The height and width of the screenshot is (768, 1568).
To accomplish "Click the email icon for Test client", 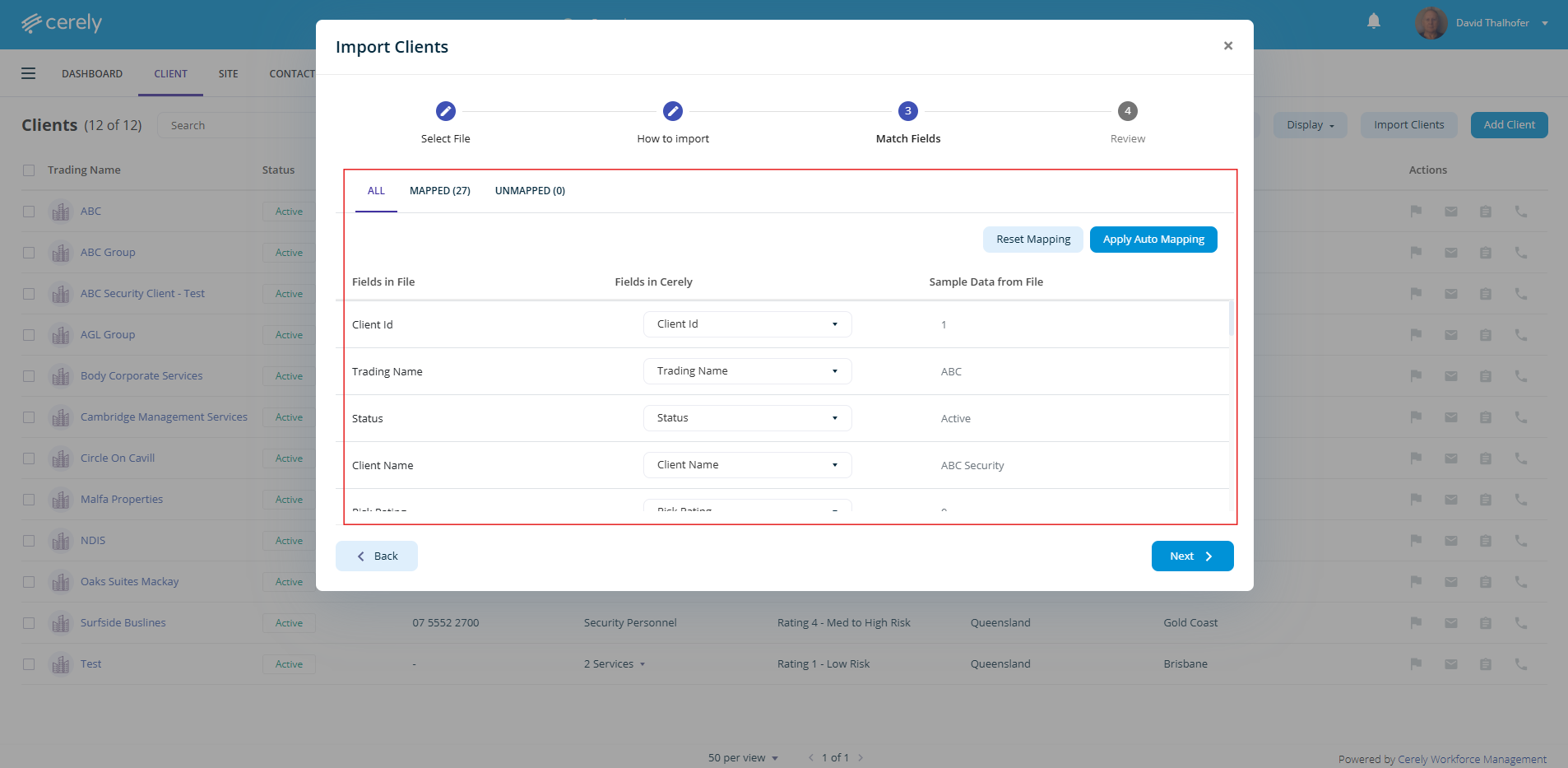I will pos(1450,663).
